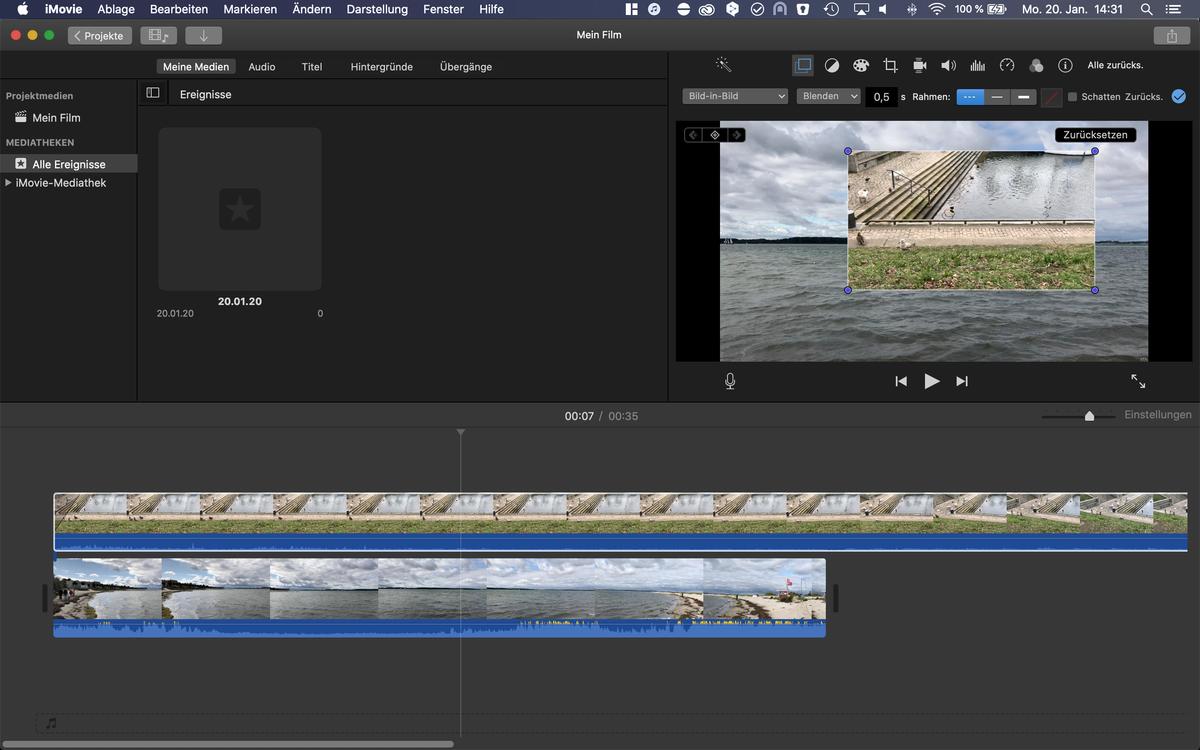Open Wi-Fi status in menu bar
The height and width of the screenshot is (750, 1200).
[x=937, y=9]
